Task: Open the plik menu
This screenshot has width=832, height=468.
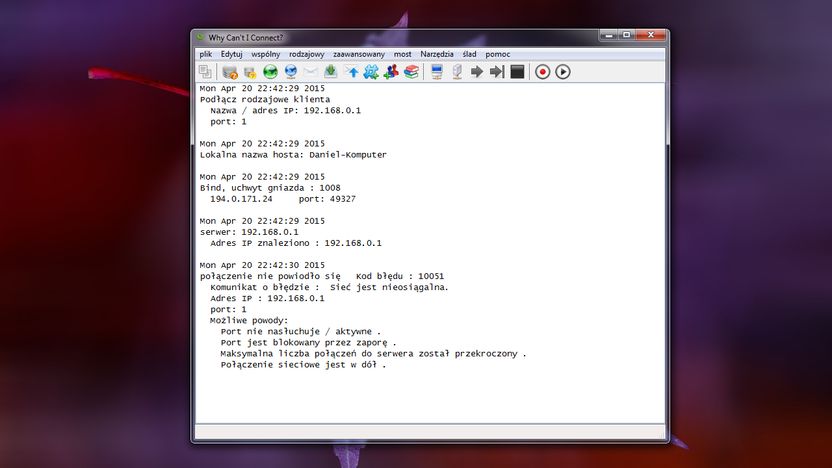Action: click(x=206, y=54)
